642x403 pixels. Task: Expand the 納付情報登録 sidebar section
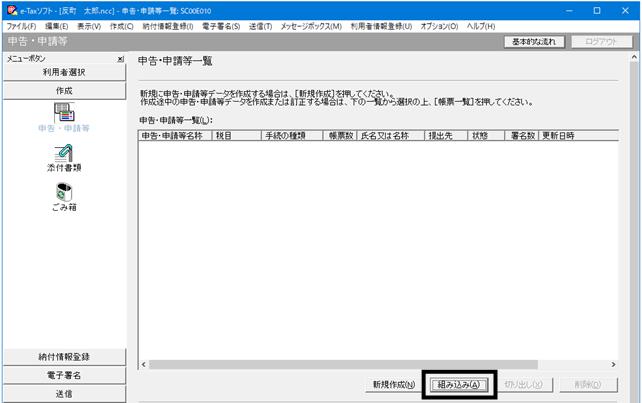64,357
